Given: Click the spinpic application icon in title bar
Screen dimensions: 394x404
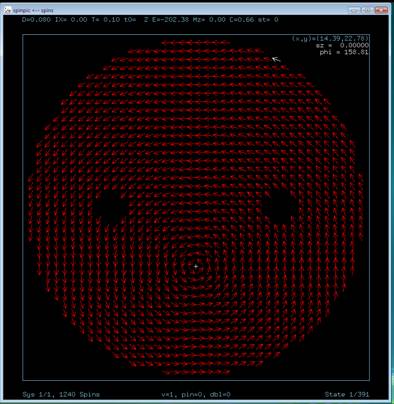Looking at the screenshot, I should coord(7,10).
